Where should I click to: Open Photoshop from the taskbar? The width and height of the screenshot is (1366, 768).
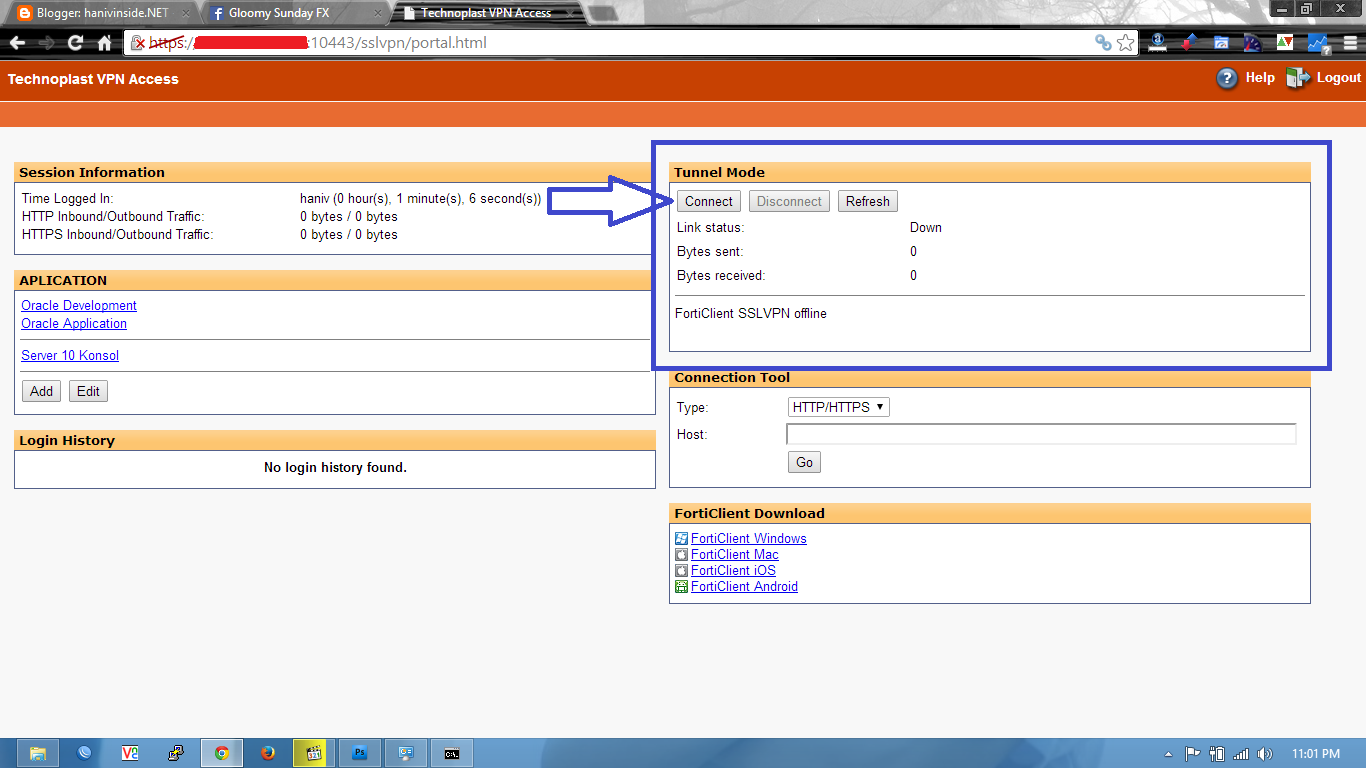(360, 753)
